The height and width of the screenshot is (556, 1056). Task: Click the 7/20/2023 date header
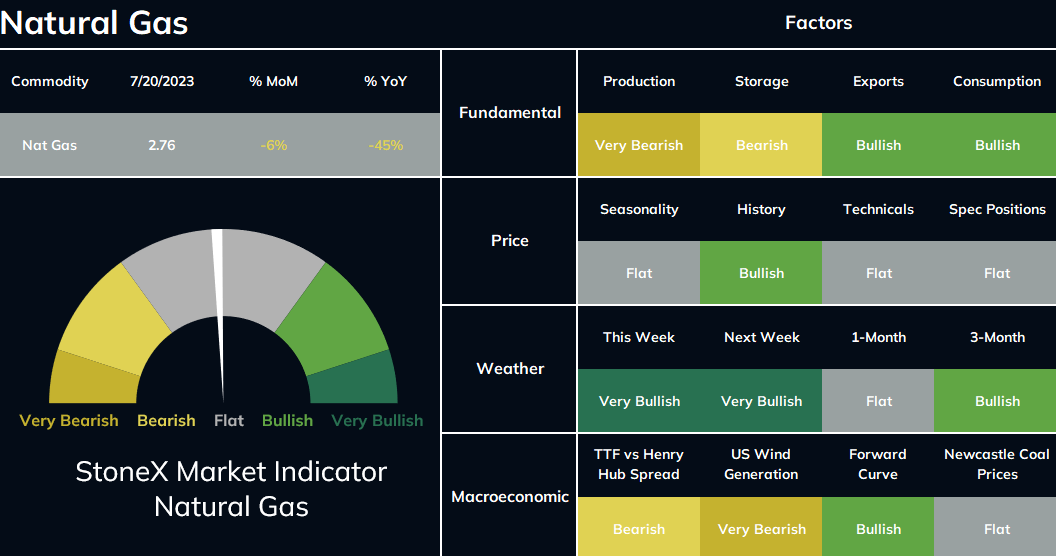[x=162, y=81]
